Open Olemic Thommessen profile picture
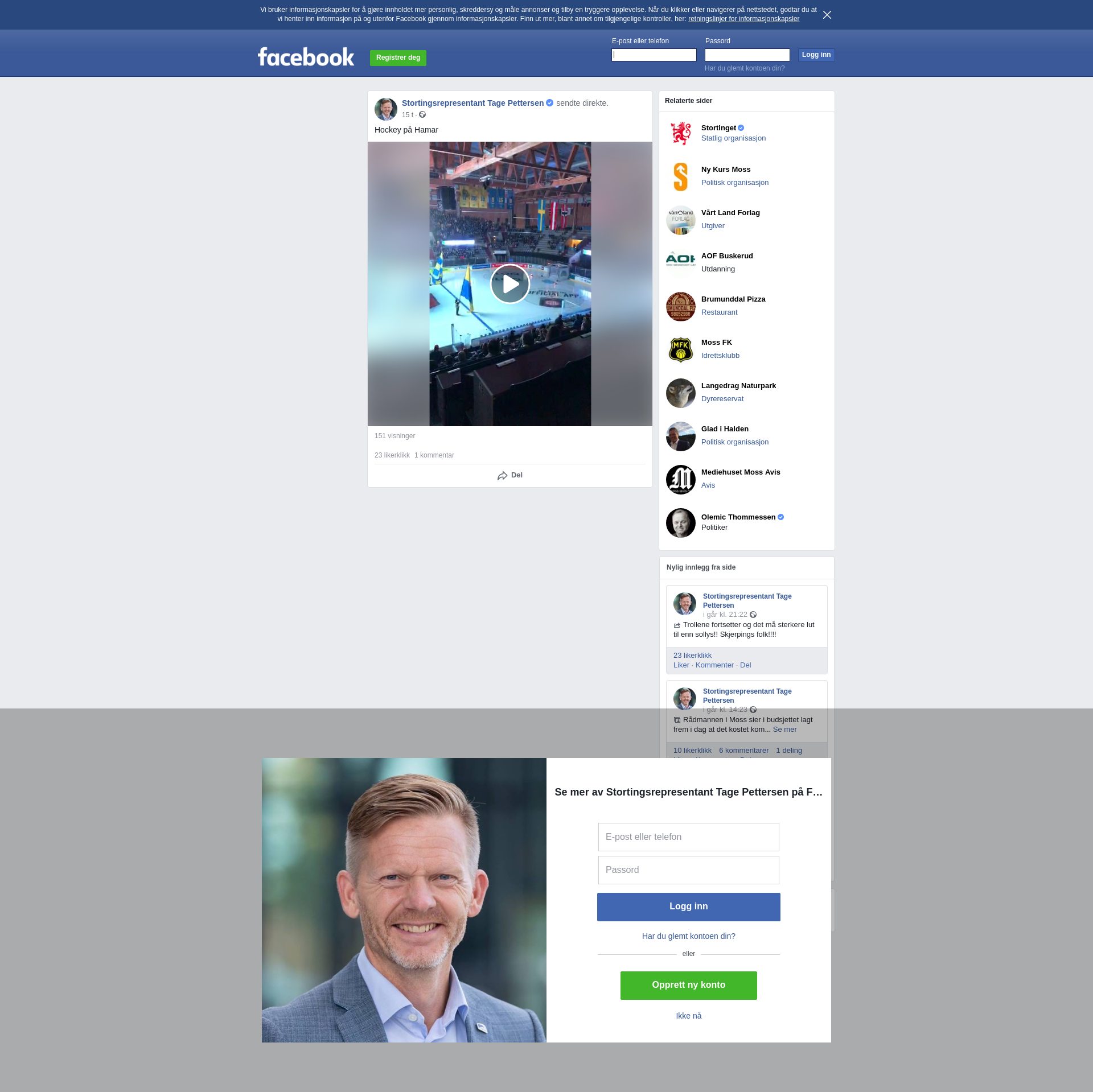The width and height of the screenshot is (1093, 1092). [681, 523]
